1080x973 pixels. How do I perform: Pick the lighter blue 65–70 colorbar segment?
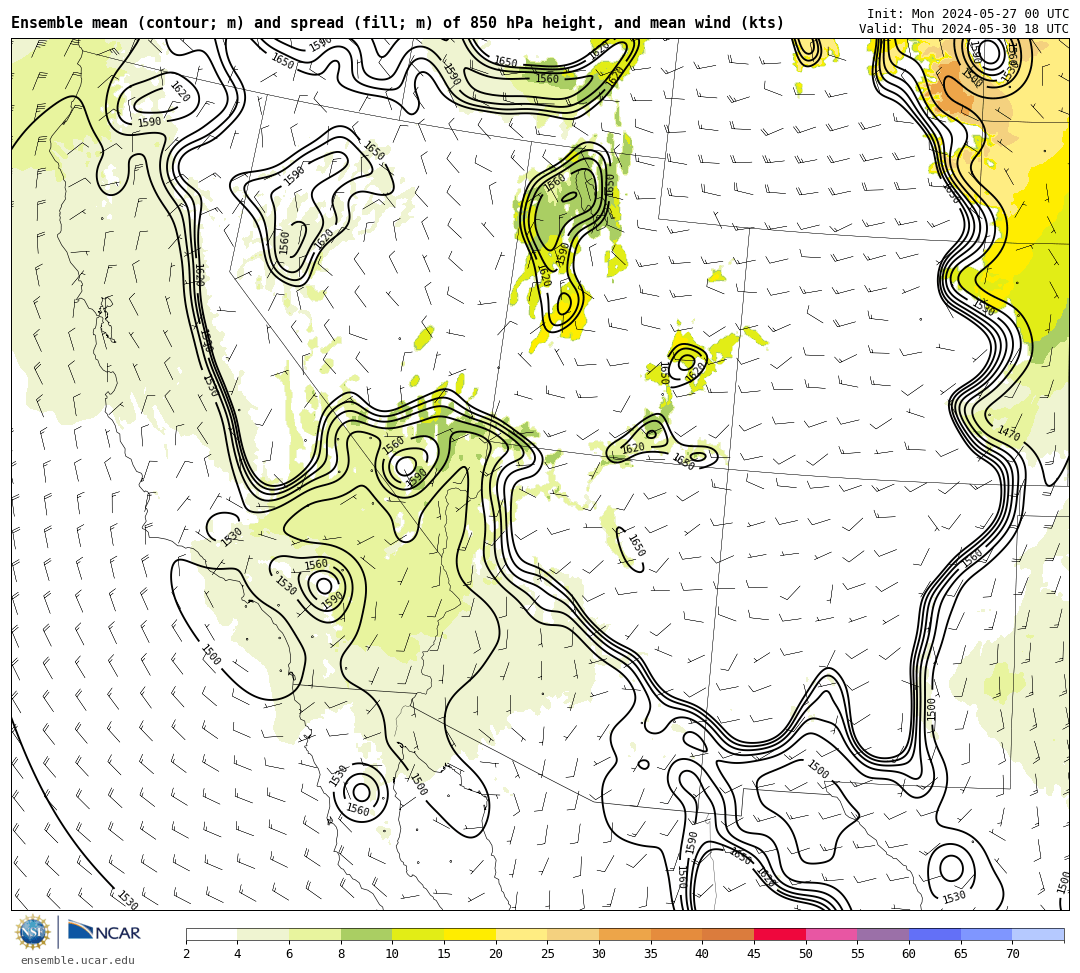(986, 934)
